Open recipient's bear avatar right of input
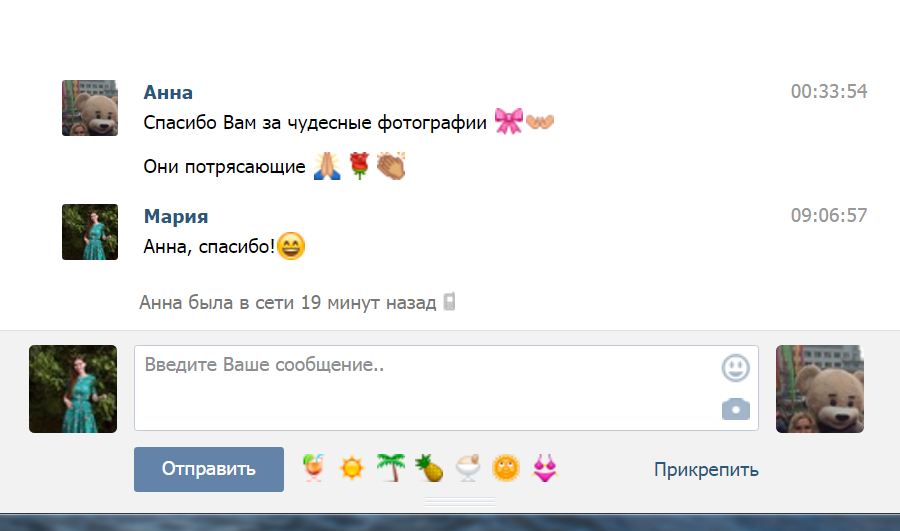This screenshot has height=531, width=900. (820, 389)
